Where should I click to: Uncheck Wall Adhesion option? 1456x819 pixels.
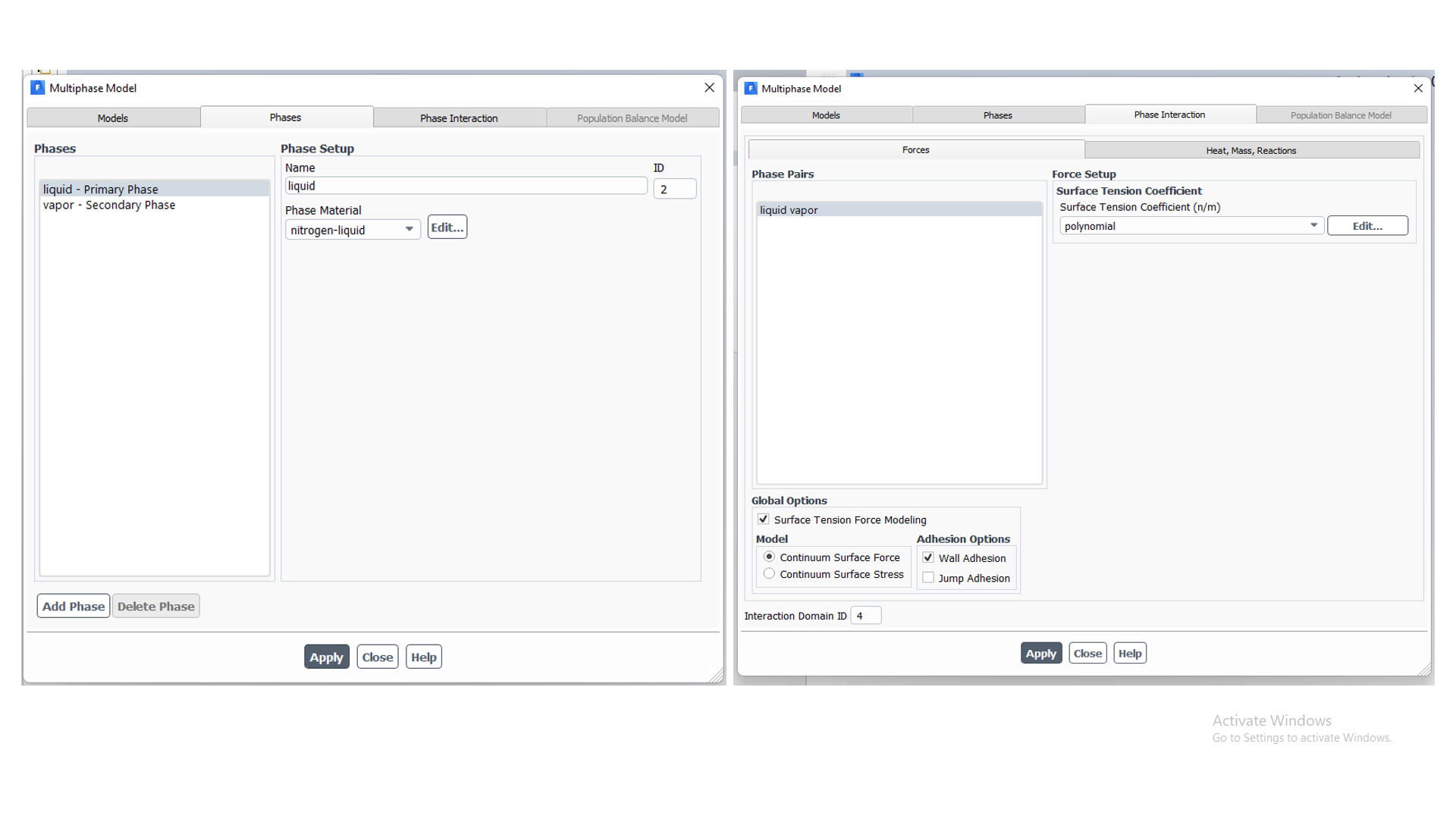tap(928, 557)
